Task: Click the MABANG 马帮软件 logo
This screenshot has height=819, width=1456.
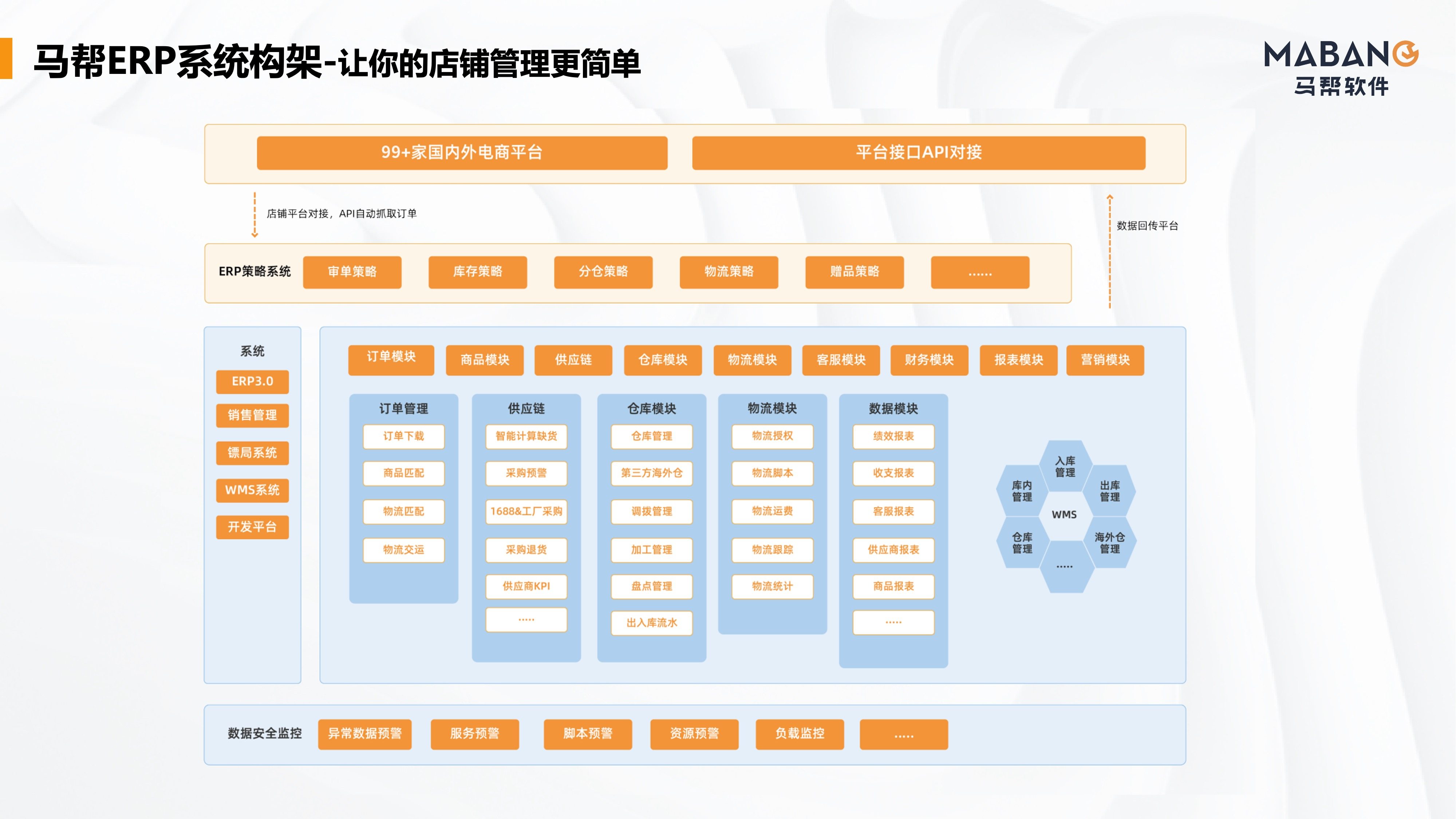Action: click(1341, 68)
